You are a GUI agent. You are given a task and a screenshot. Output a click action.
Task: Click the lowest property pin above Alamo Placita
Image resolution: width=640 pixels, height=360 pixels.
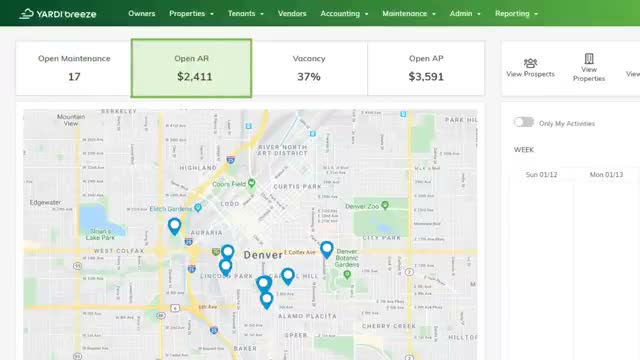[267, 300]
